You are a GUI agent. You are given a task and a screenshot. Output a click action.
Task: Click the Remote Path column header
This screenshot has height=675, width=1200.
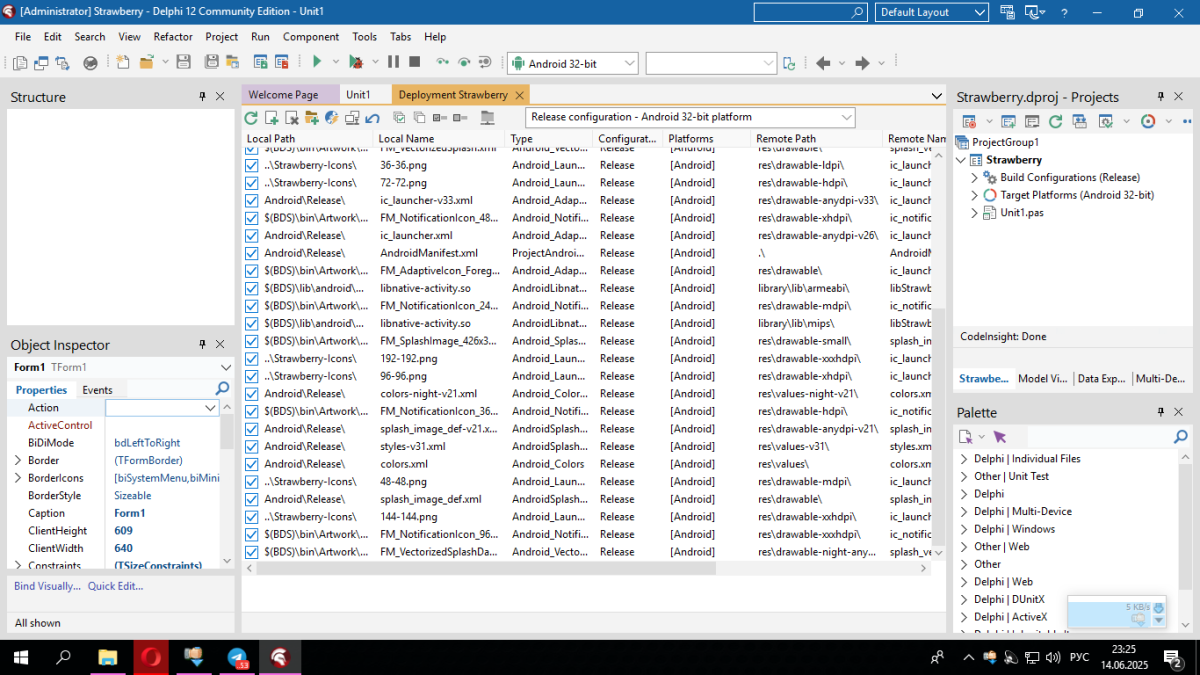coord(815,139)
